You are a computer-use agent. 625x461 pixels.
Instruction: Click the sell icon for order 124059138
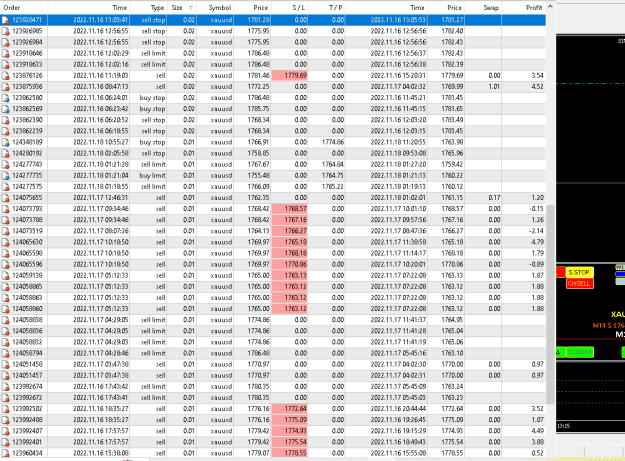[x=6, y=275]
